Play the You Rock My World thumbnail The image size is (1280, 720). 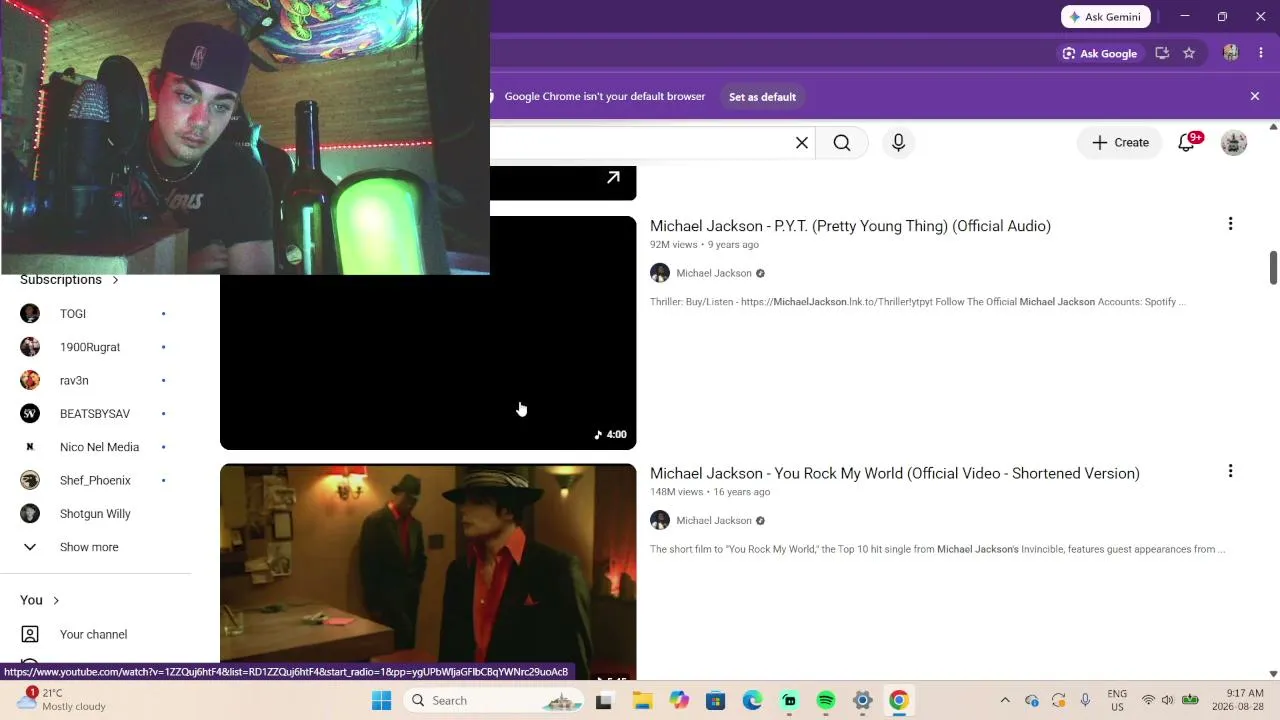pos(428,571)
